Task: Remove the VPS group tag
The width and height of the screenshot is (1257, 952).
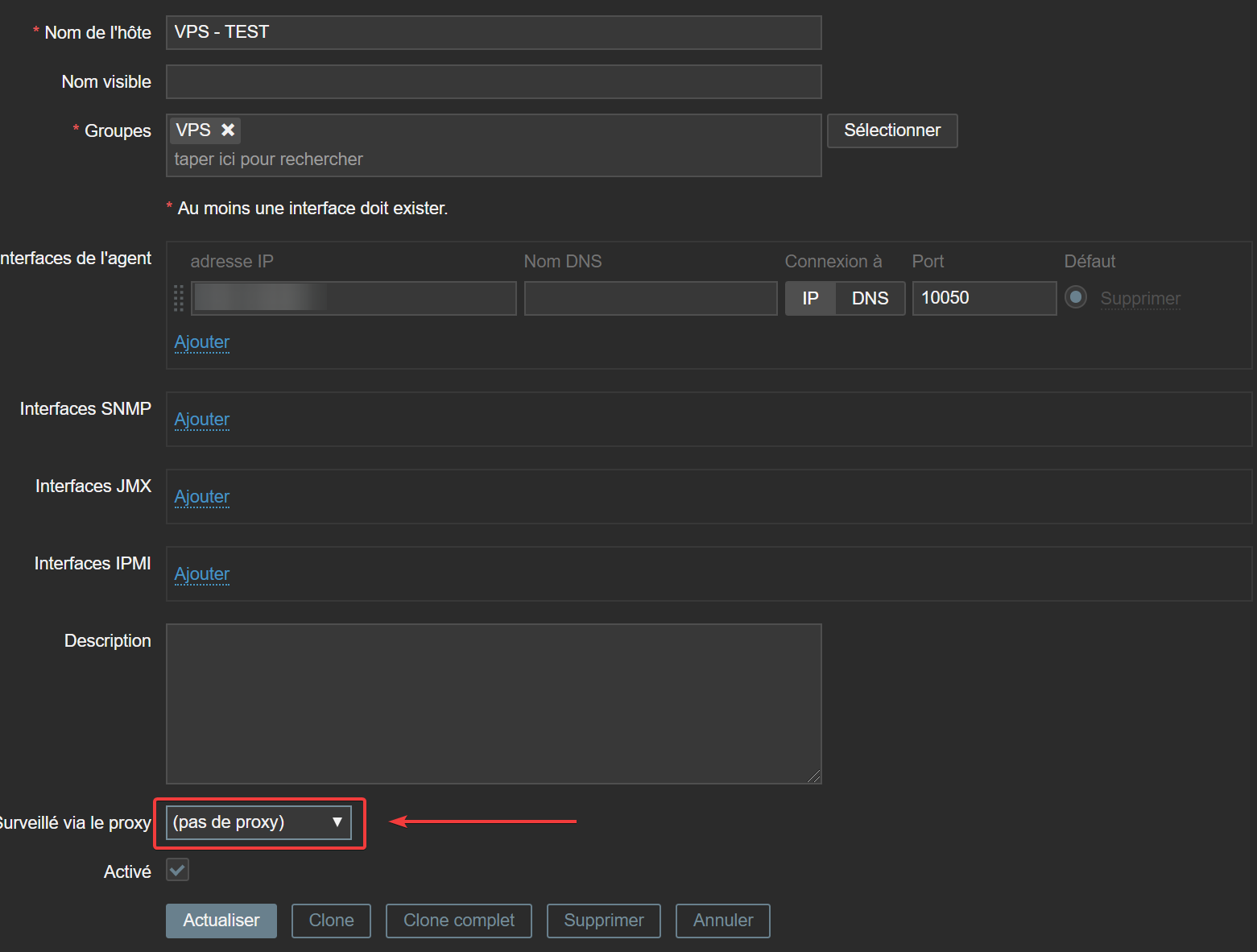Action: pyautogui.click(x=228, y=130)
